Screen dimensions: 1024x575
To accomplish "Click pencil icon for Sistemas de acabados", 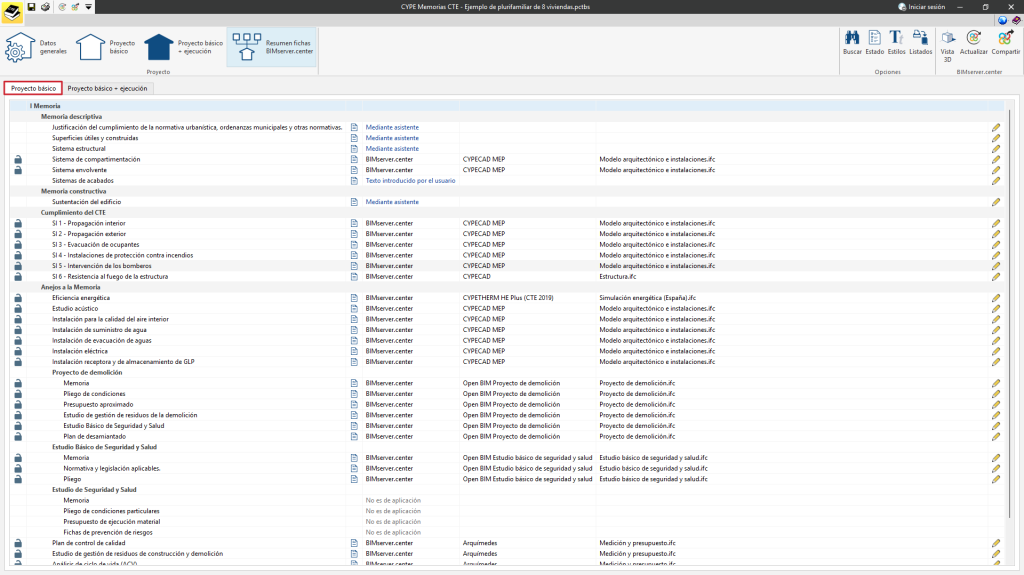I will pos(996,180).
